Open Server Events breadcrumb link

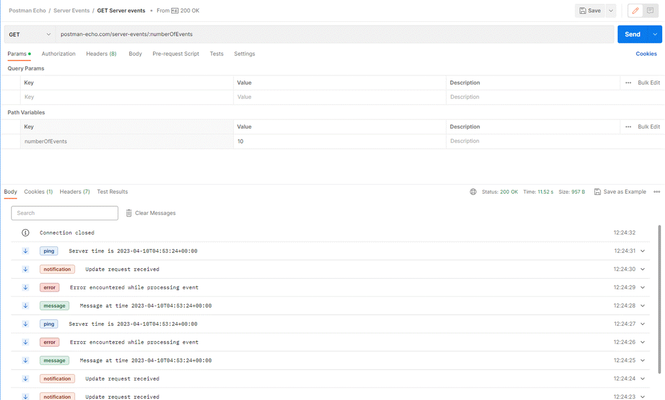coord(71,11)
